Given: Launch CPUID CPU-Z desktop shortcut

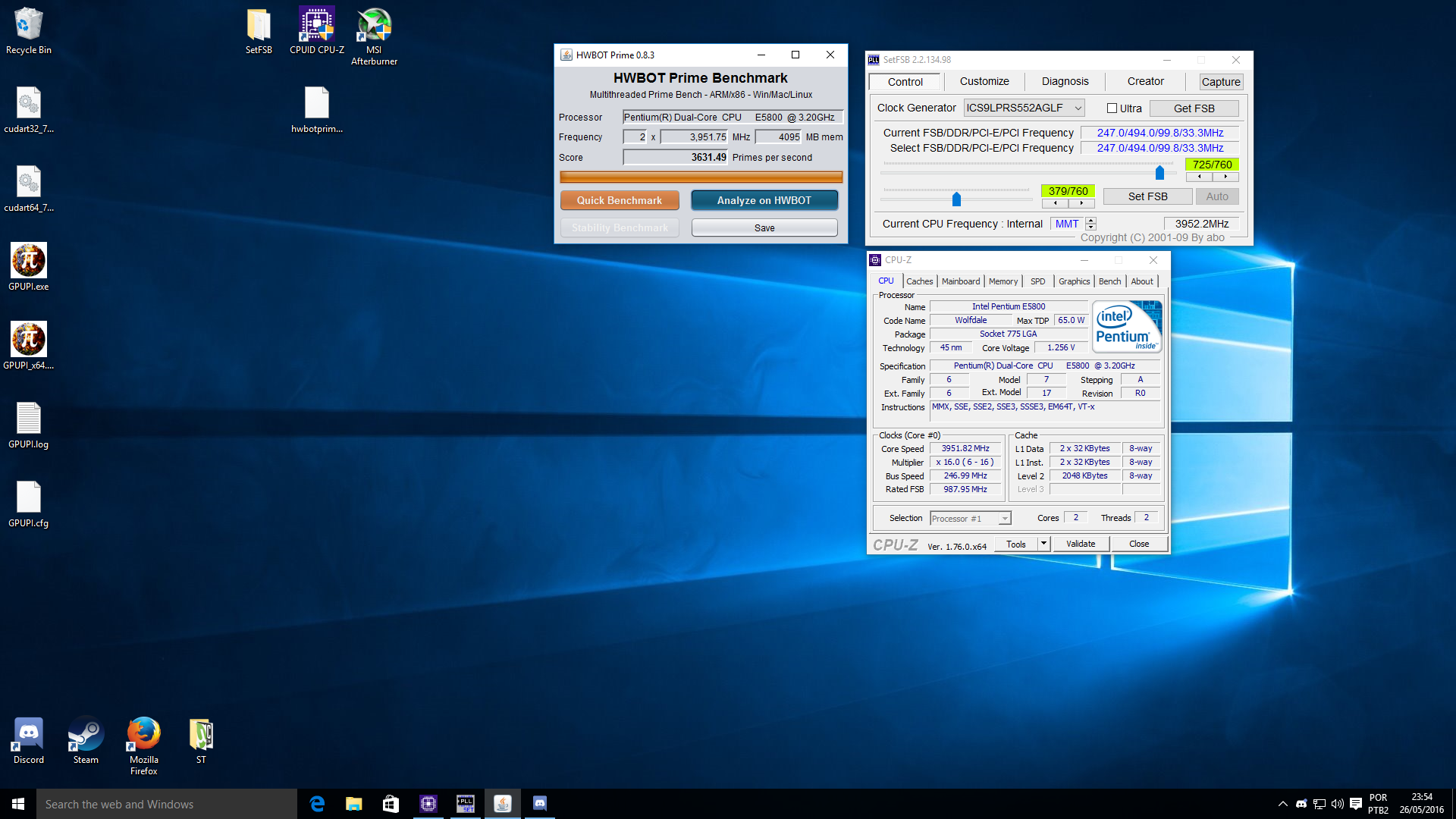Looking at the screenshot, I should (316, 31).
